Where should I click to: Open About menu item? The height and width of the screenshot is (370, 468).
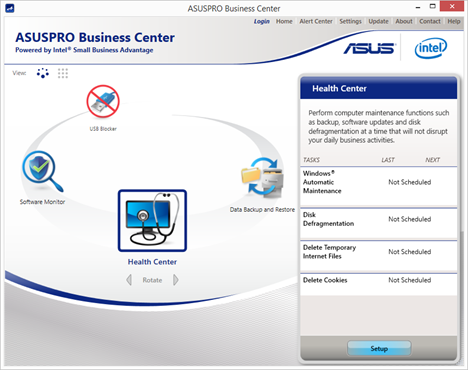click(404, 21)
